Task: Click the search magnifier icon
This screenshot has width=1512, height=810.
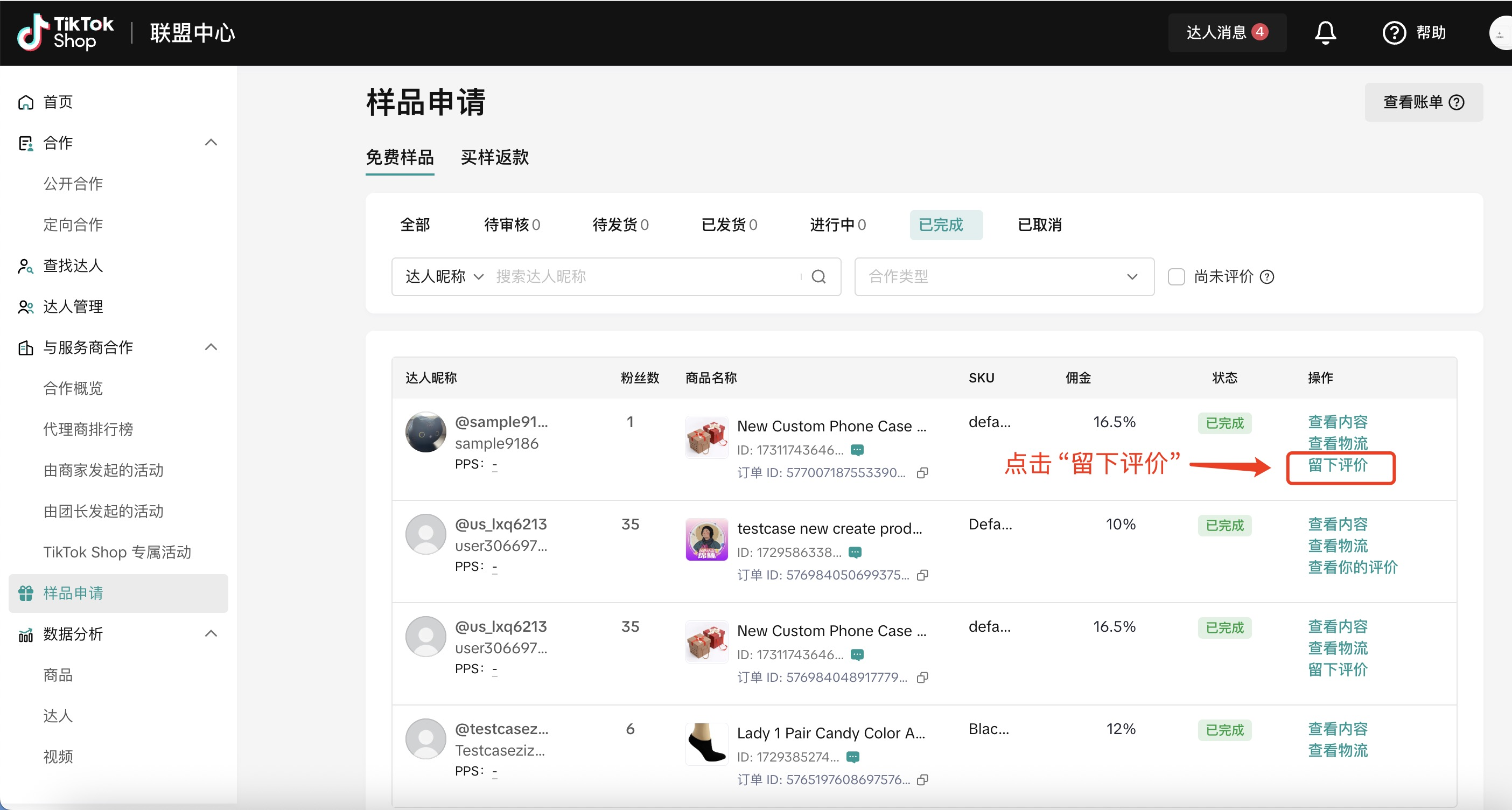Action: point(818,276)
